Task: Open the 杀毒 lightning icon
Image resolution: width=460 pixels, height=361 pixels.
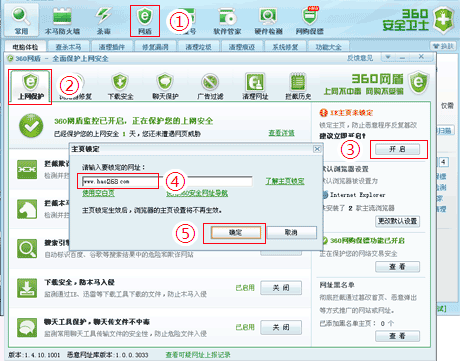Action: pyautogui.click(x=104, y=20)
